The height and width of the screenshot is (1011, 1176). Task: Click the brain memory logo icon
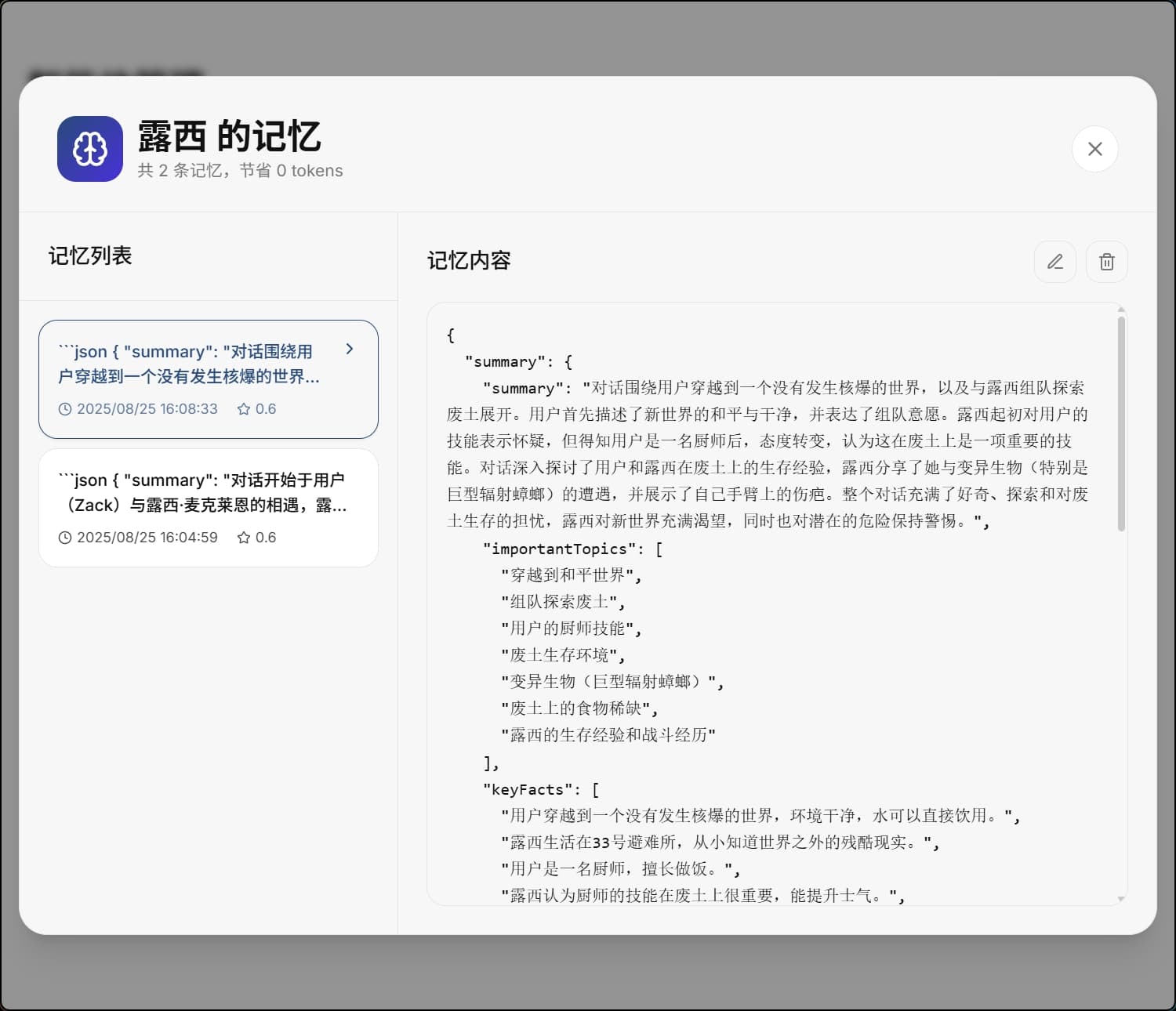tap(89, 148)
